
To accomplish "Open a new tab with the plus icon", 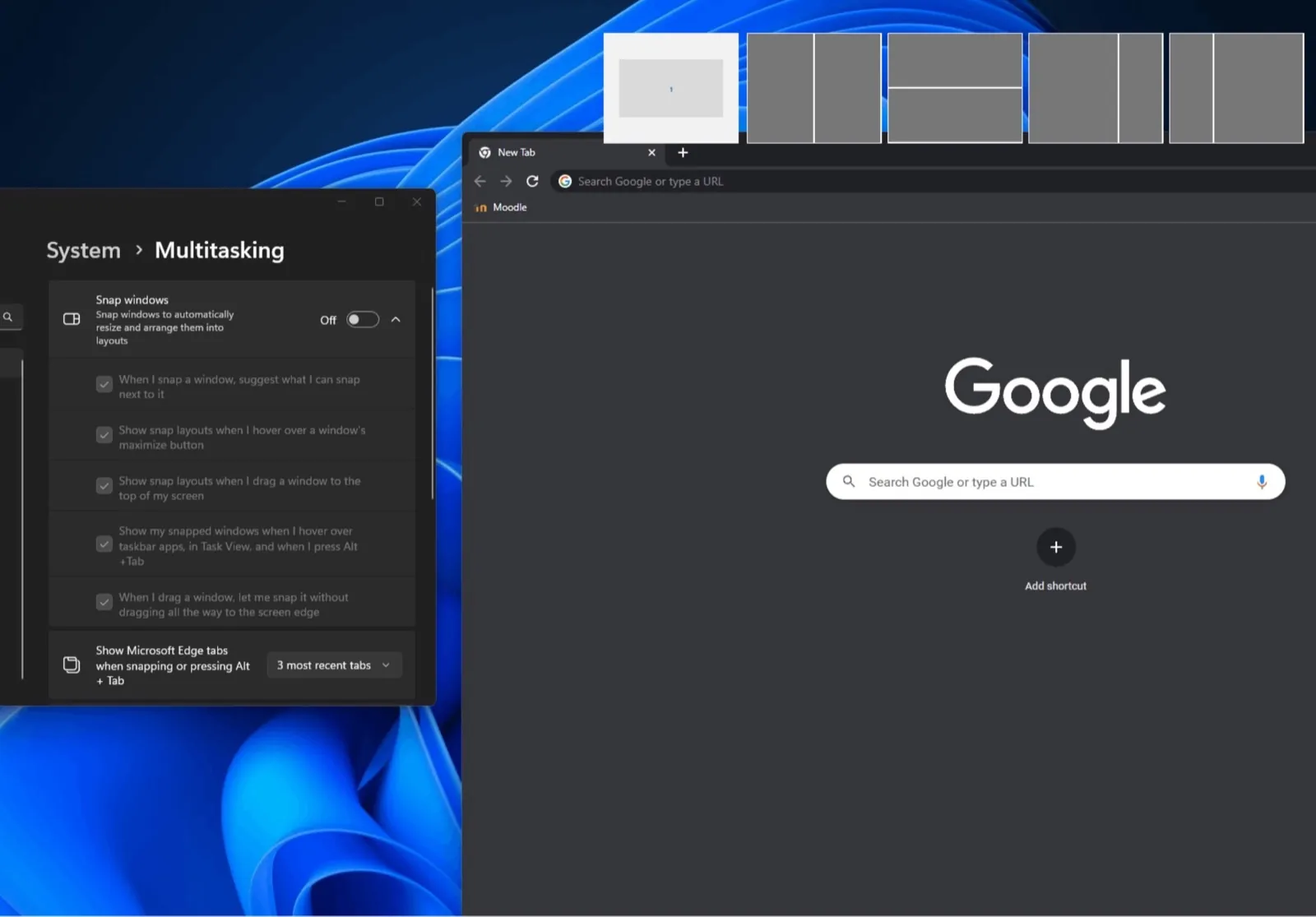I will coord(683,153).
